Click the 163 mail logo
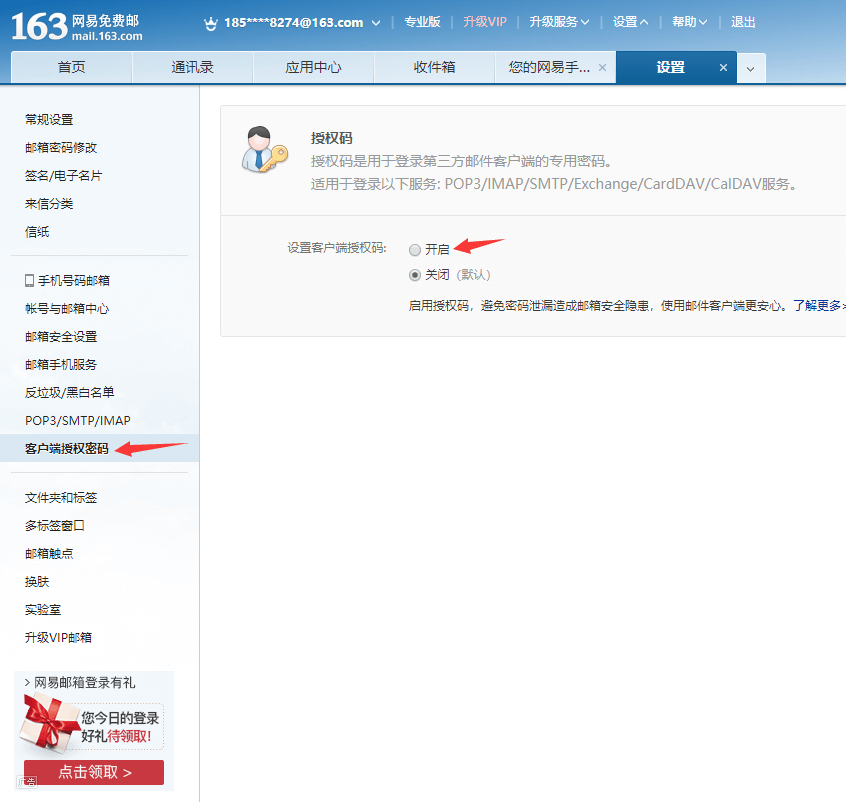Screen dimensions: 846x802 pyautogui.click(x=76, y=24)
